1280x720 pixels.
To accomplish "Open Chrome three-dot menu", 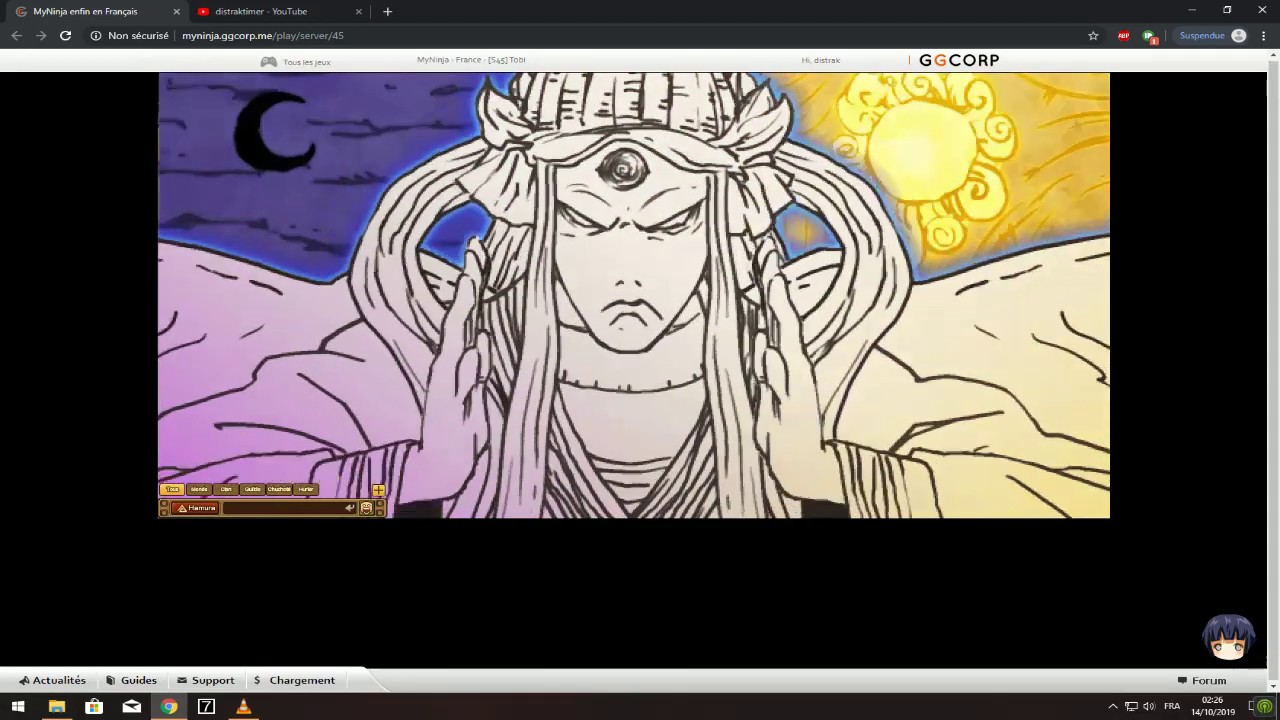I will pyautogui.click(x=1264, y=35).
